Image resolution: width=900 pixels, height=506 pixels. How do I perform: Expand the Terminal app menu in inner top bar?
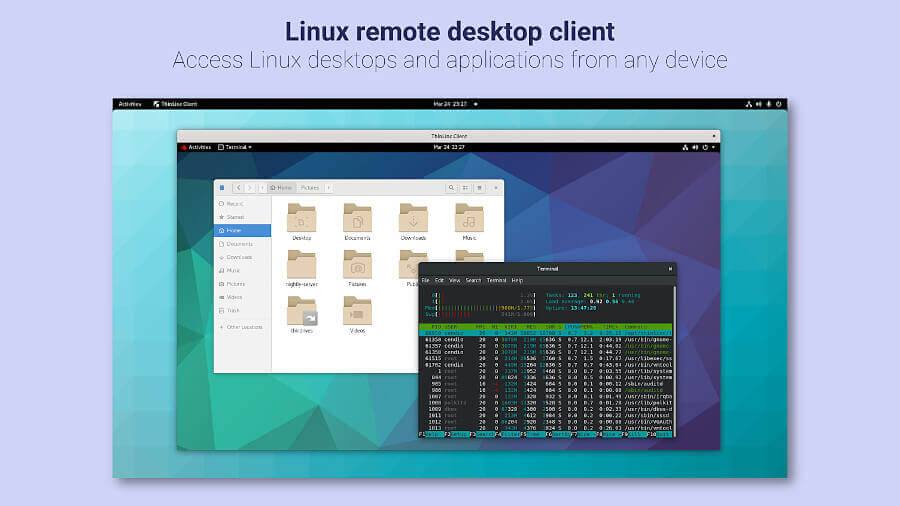tap(236, 147)
